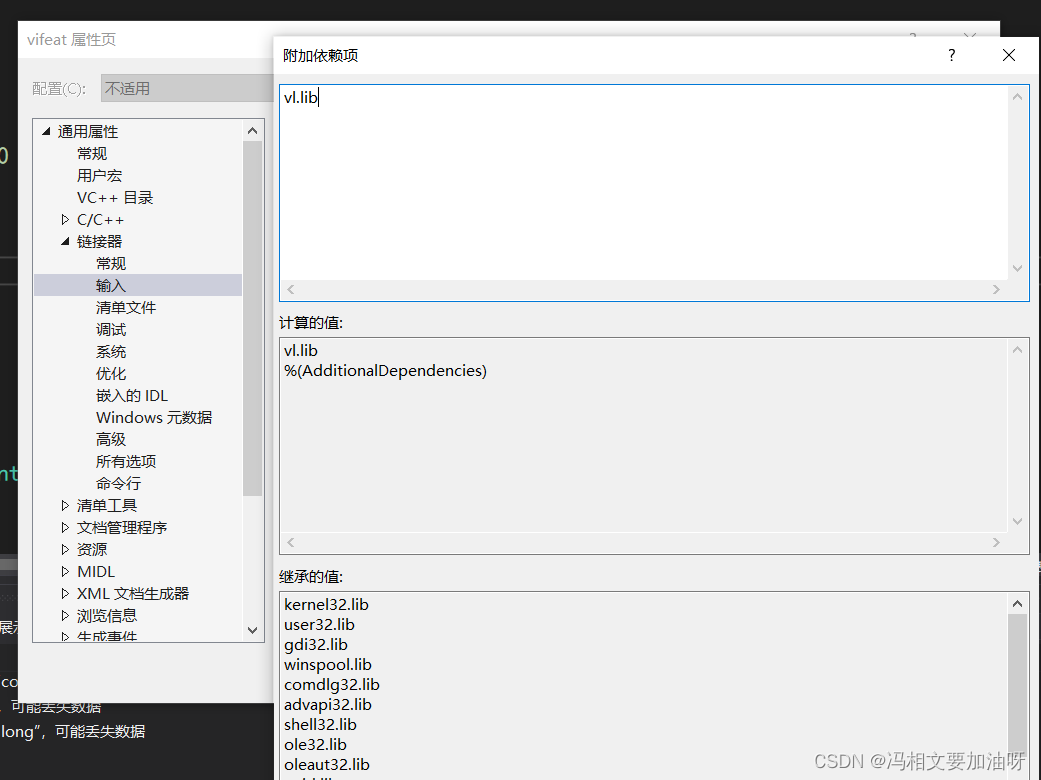The width and height of the screenshot is (1041, 780).
Task: Select 系统 under 链接器
Action: point(111,351)
